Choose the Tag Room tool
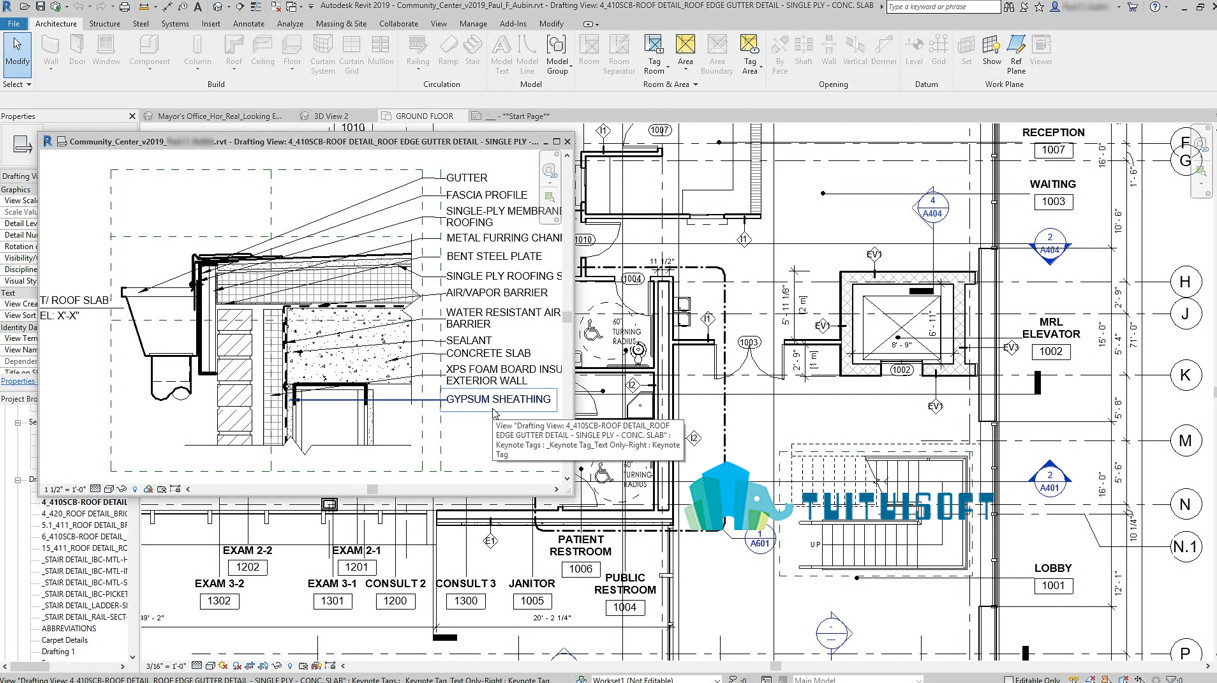The height and width of the screenshot is (683, 1217). [x=653, y=53]
